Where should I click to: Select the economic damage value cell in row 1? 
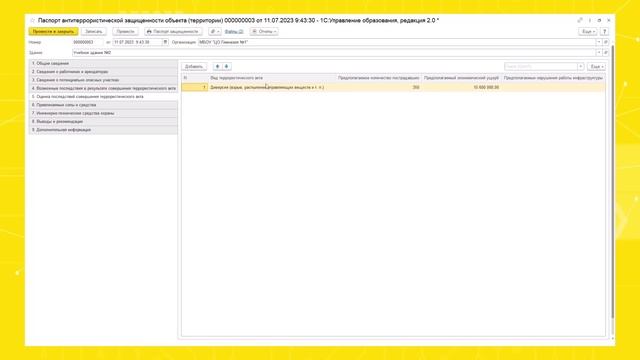click(x=461, y=87)
